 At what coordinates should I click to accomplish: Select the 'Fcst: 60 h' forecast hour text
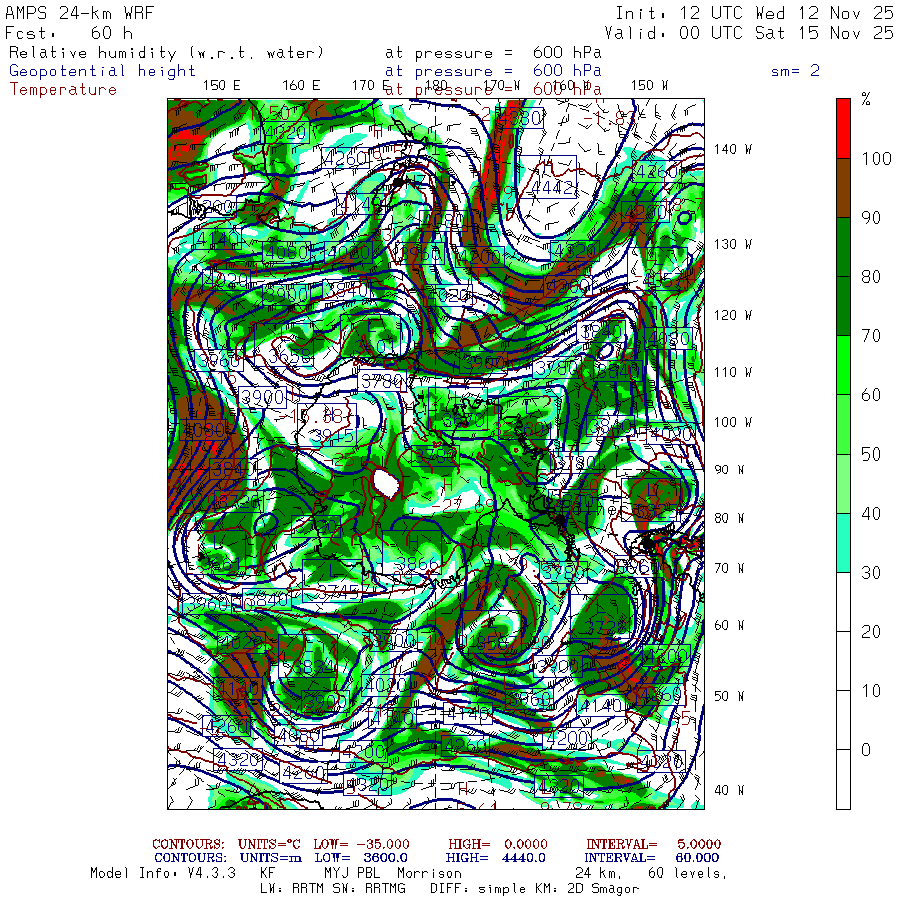click(x=69, y=33)
